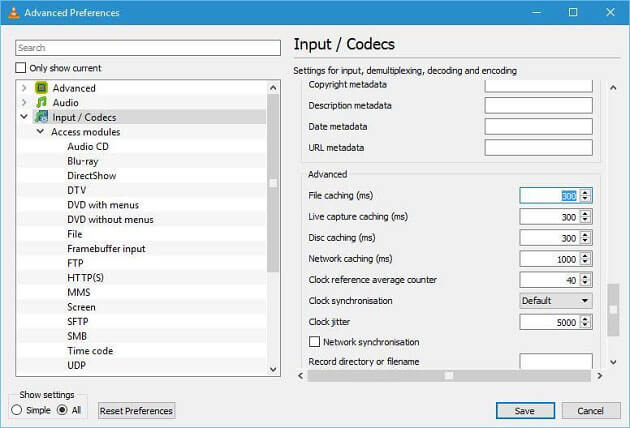Select the Simple settings radio button
The width and height of the screenshot is (630, 428).
click(x=17, y=410)
